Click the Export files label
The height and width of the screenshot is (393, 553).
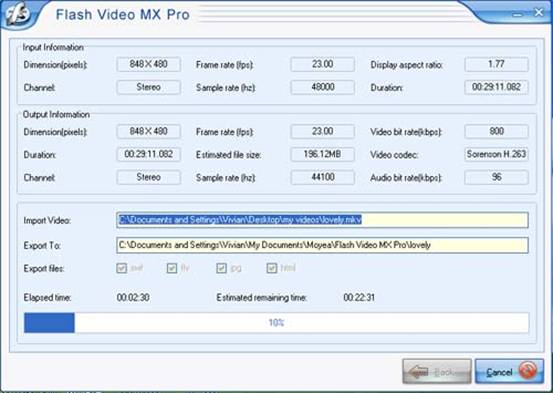[44, 268]
